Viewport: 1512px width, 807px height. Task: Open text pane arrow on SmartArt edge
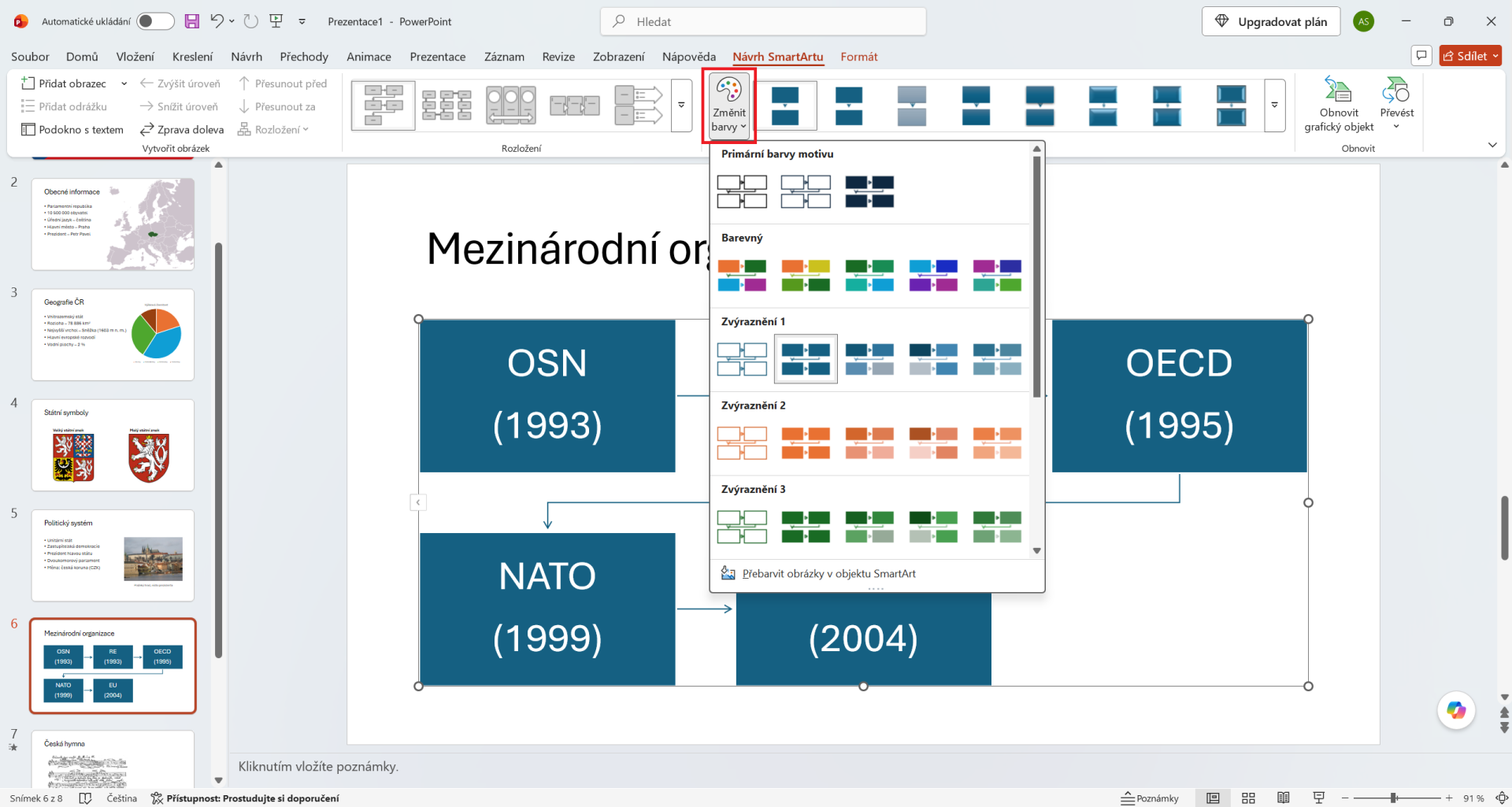(418, 502)
